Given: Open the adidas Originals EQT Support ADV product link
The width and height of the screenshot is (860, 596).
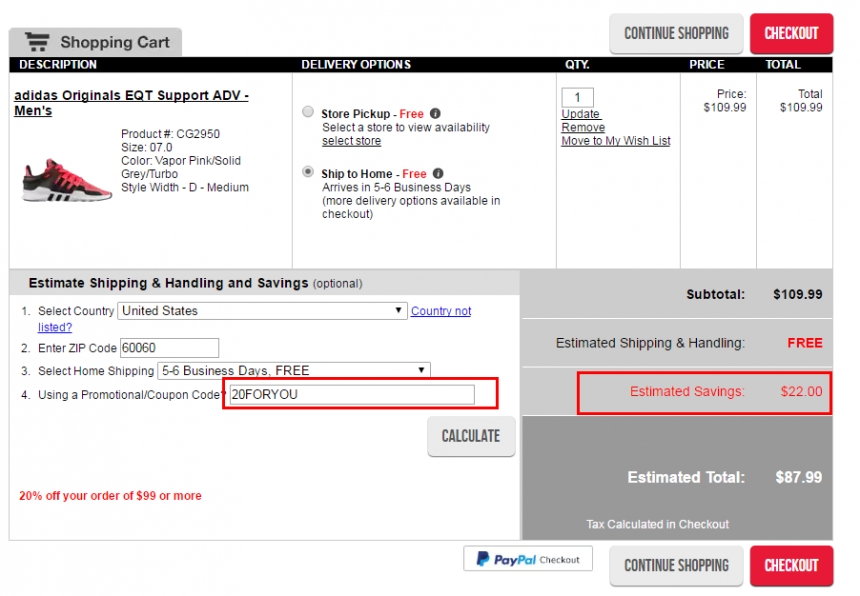Looking at the screenshot, I should pyautogui.click(x=131, y=103).
